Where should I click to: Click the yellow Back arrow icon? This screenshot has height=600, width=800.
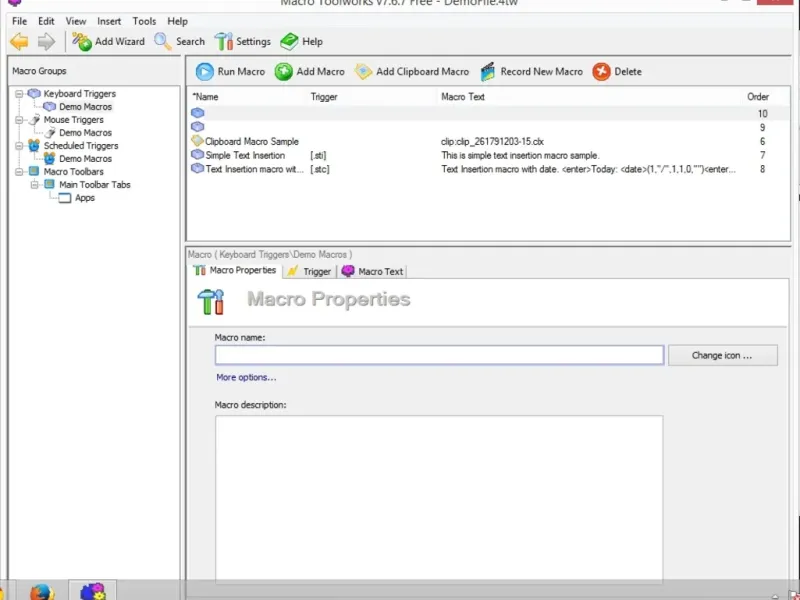coord(19,41)
